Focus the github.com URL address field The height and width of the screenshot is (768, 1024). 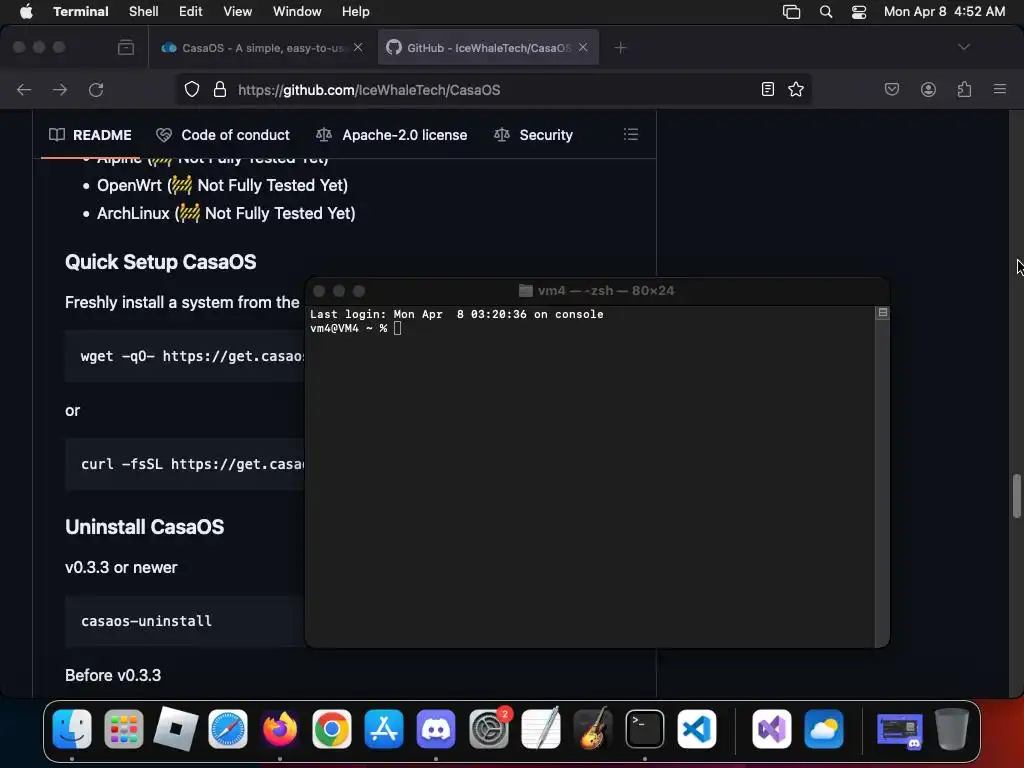click(493, 90)
